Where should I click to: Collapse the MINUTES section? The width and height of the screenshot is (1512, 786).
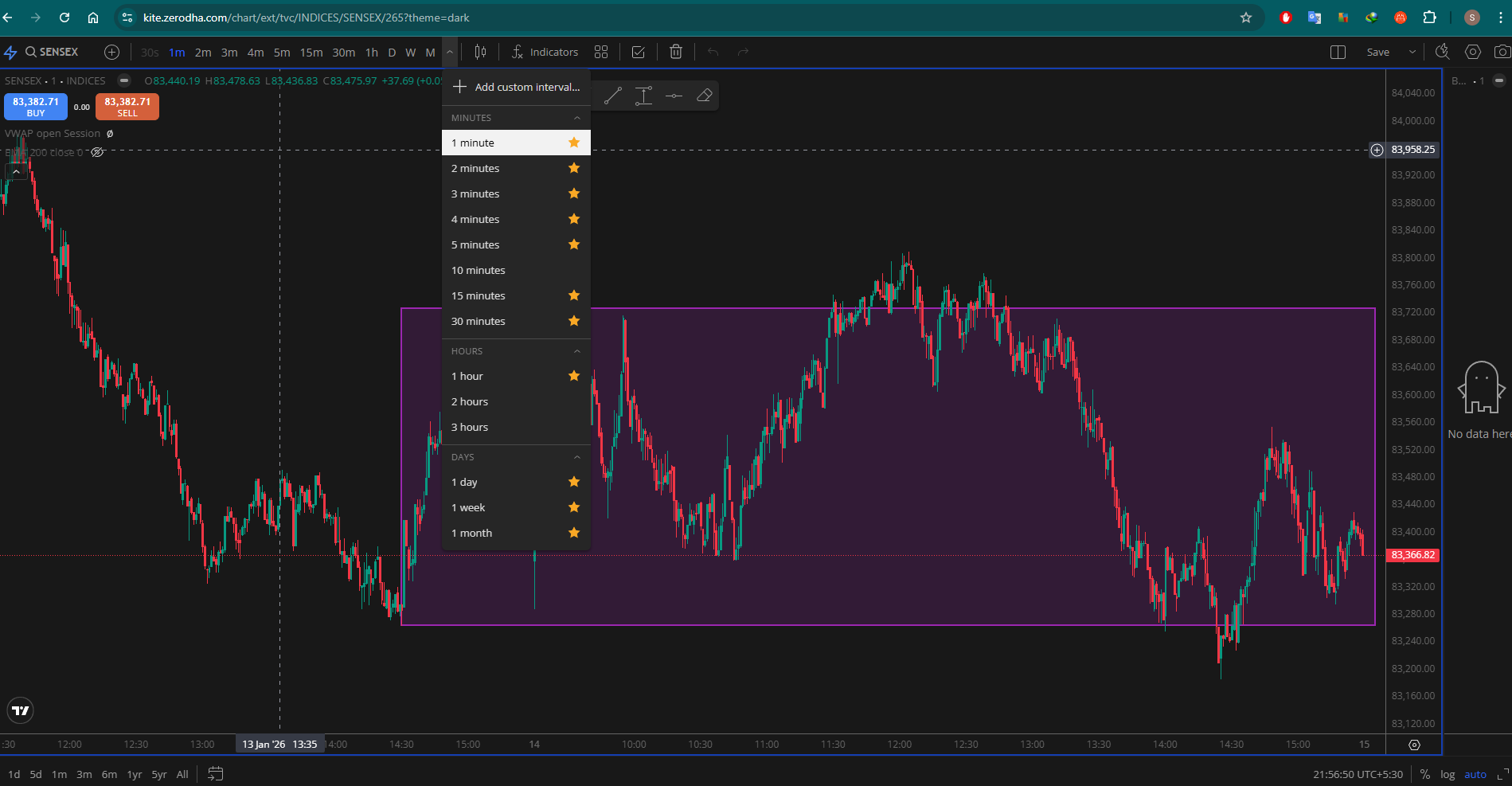pyautogui.click(x=577, y=118)
